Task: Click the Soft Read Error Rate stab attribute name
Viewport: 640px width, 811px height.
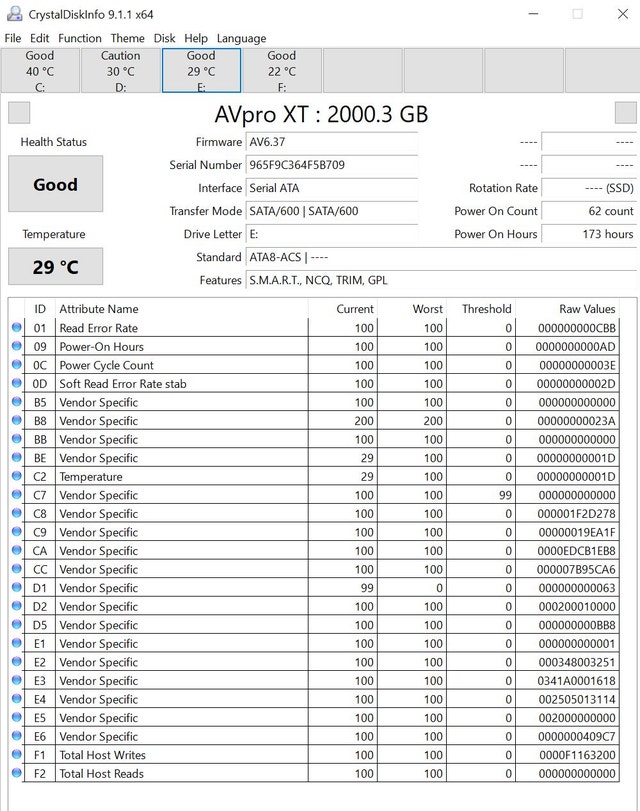Action: click(x=123, y=384)
